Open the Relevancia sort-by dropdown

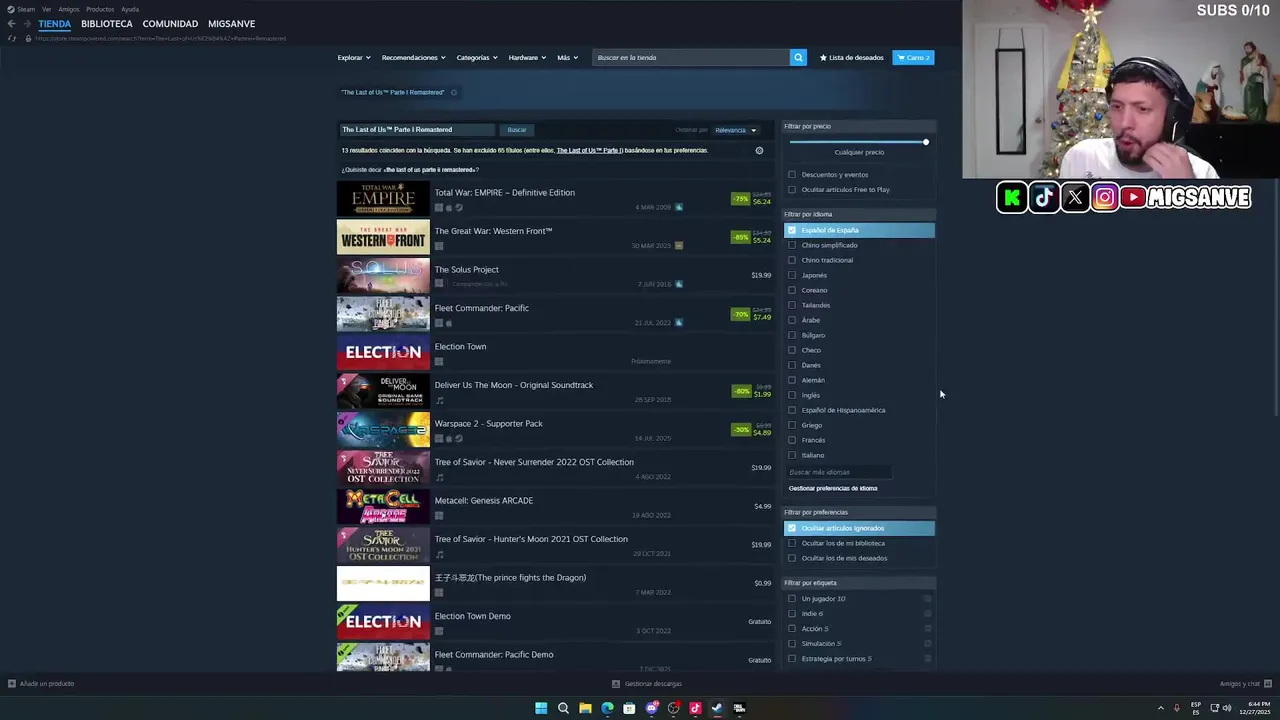(735, 130)
